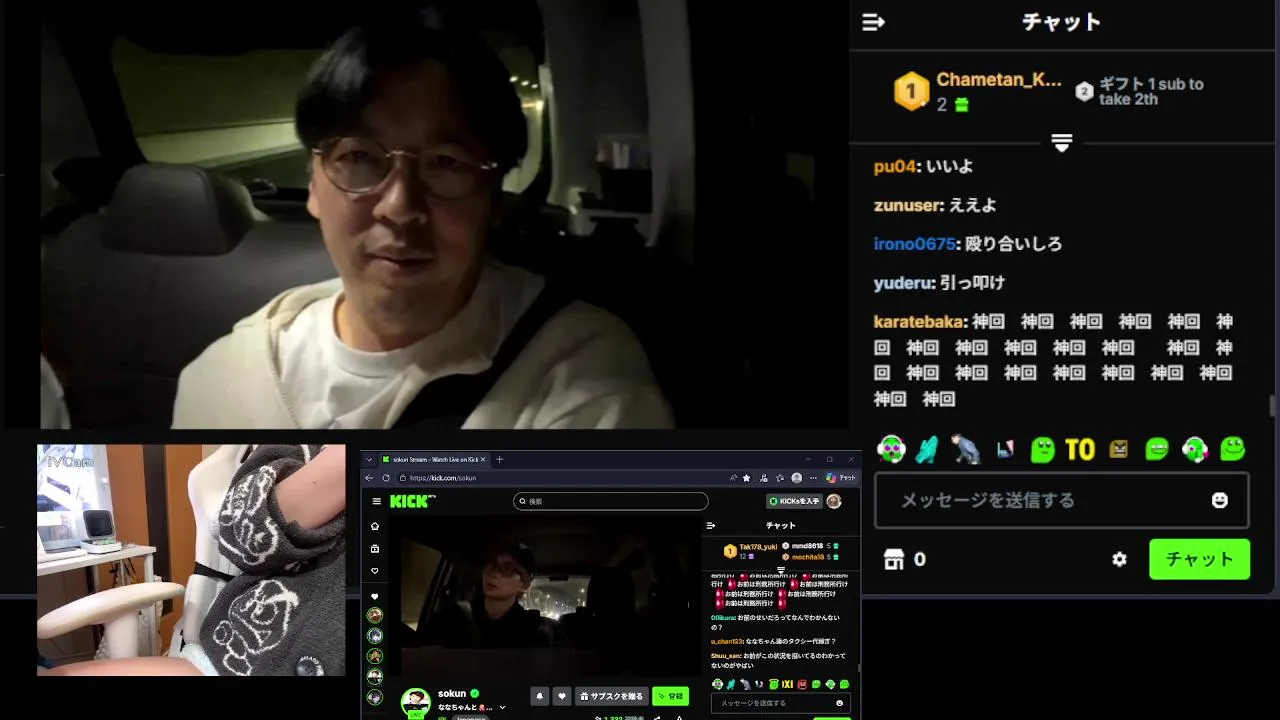Open Following heart in Kick sidebar
This screenshot has height=720, width=1280.
tap(375, 571)
